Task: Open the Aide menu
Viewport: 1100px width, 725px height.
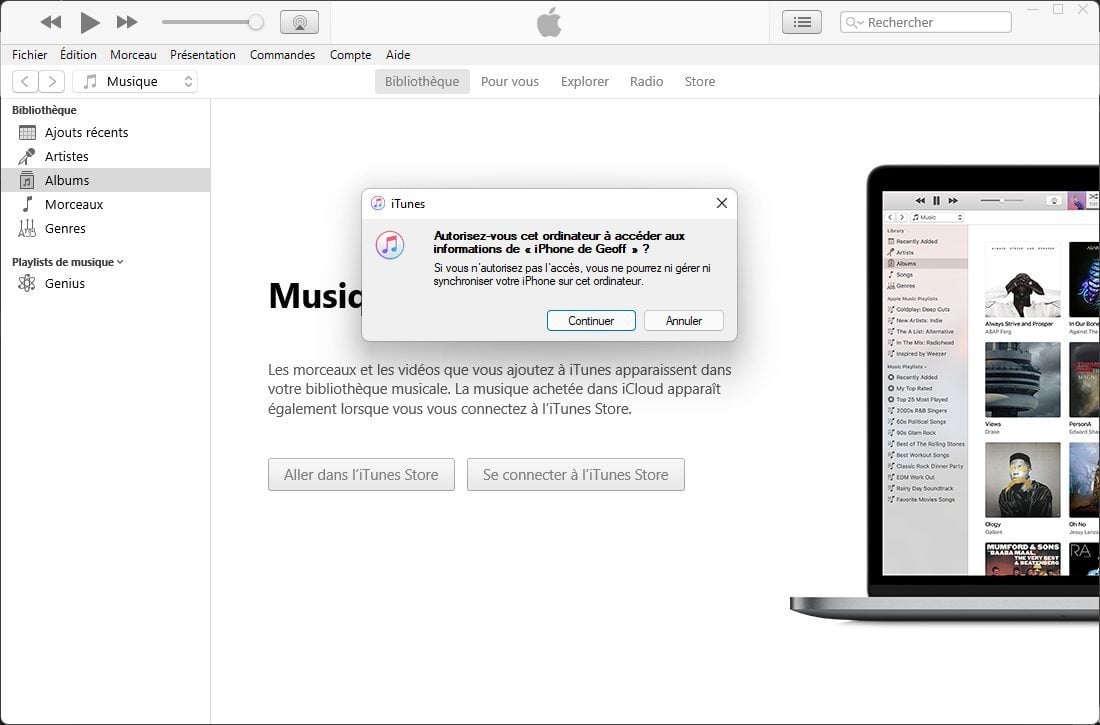Action: tap(398, 55)
